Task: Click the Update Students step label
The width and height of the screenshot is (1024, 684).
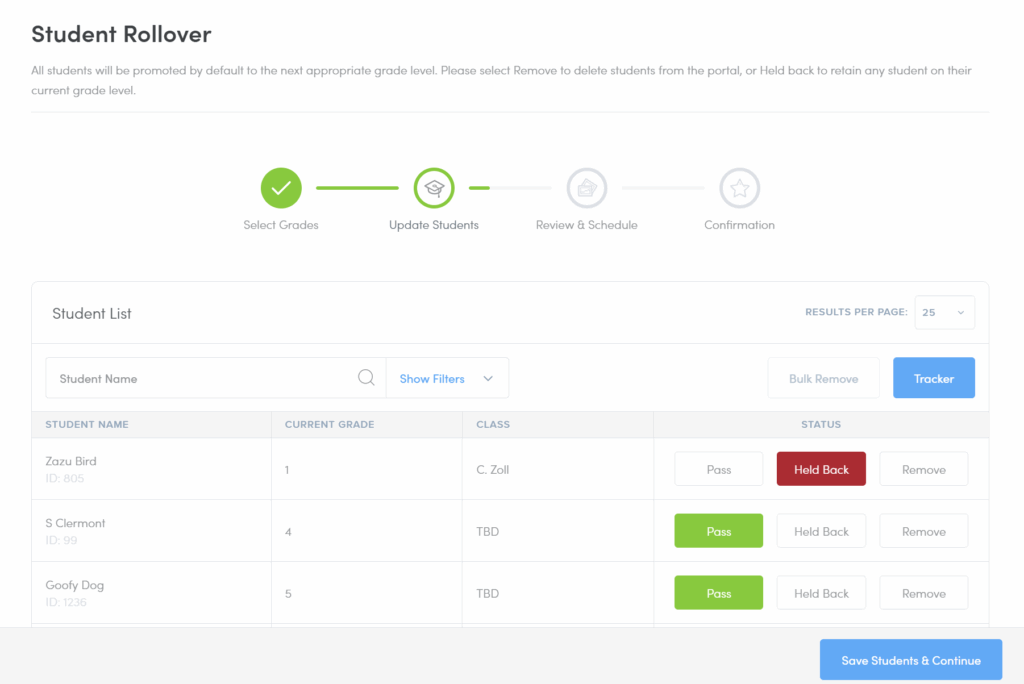Action: pos(434,225)
